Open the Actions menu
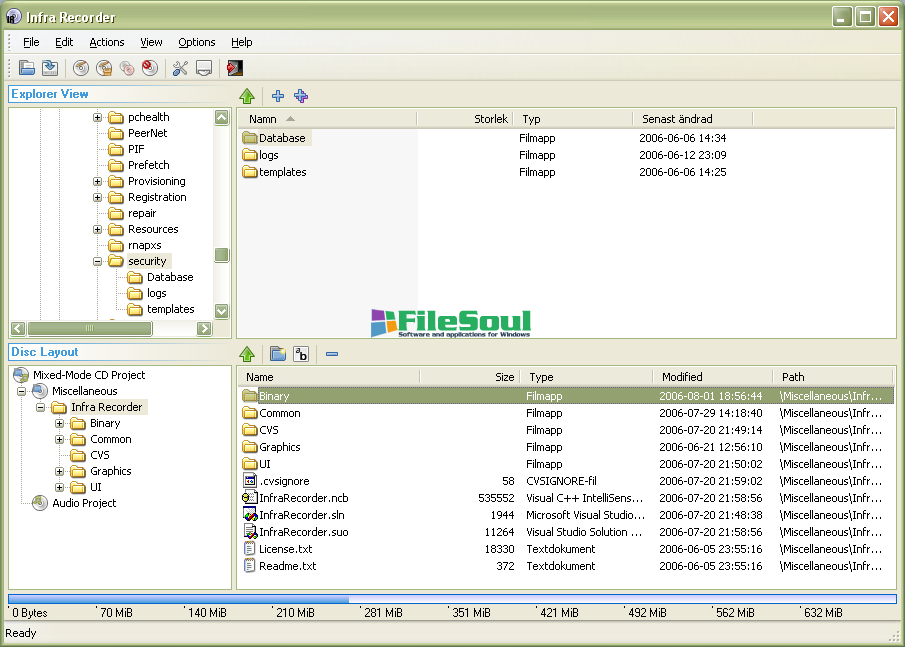The width and height of the screenshot is (905, 647). click(x=107, y=42)
